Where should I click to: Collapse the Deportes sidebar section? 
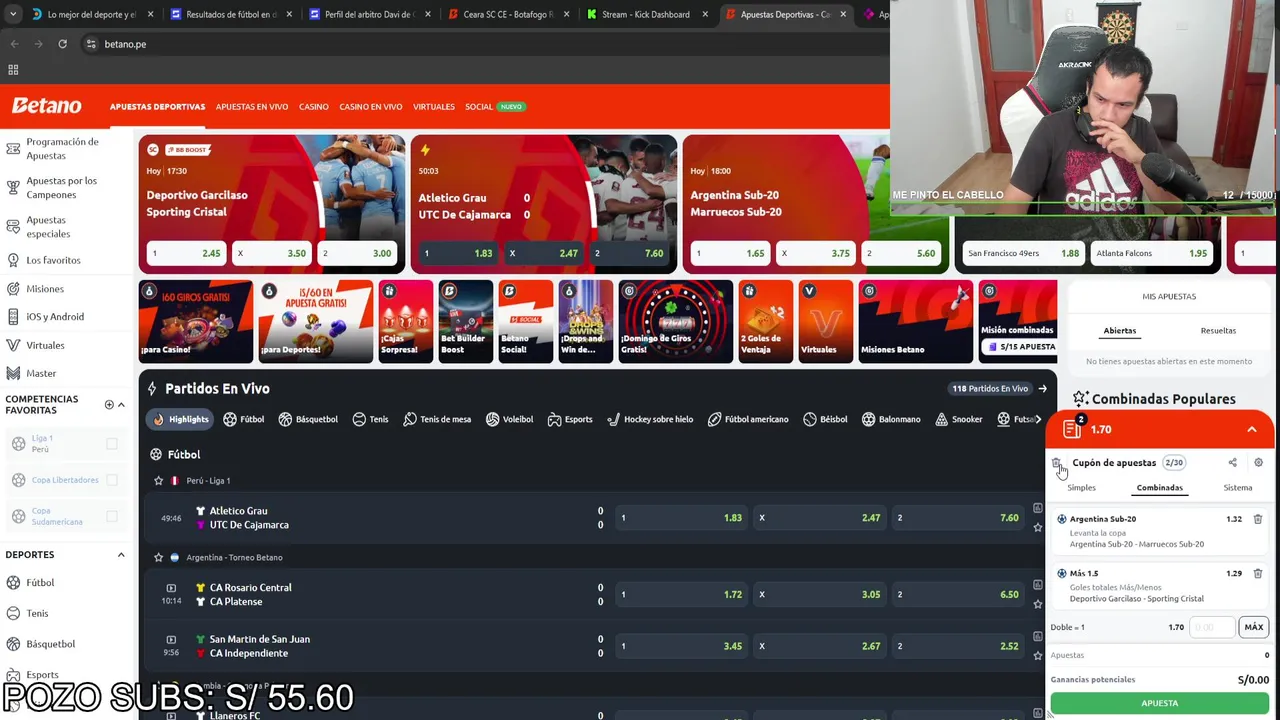121,555
